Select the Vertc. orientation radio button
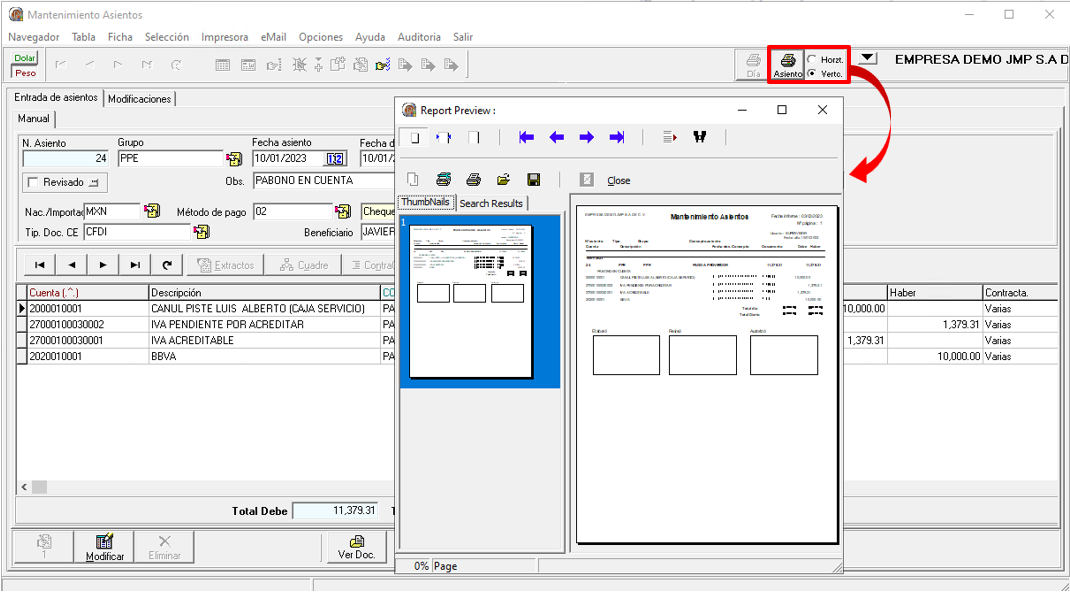The height and width of the screenshot is (592, 1070). coord(812,73)
